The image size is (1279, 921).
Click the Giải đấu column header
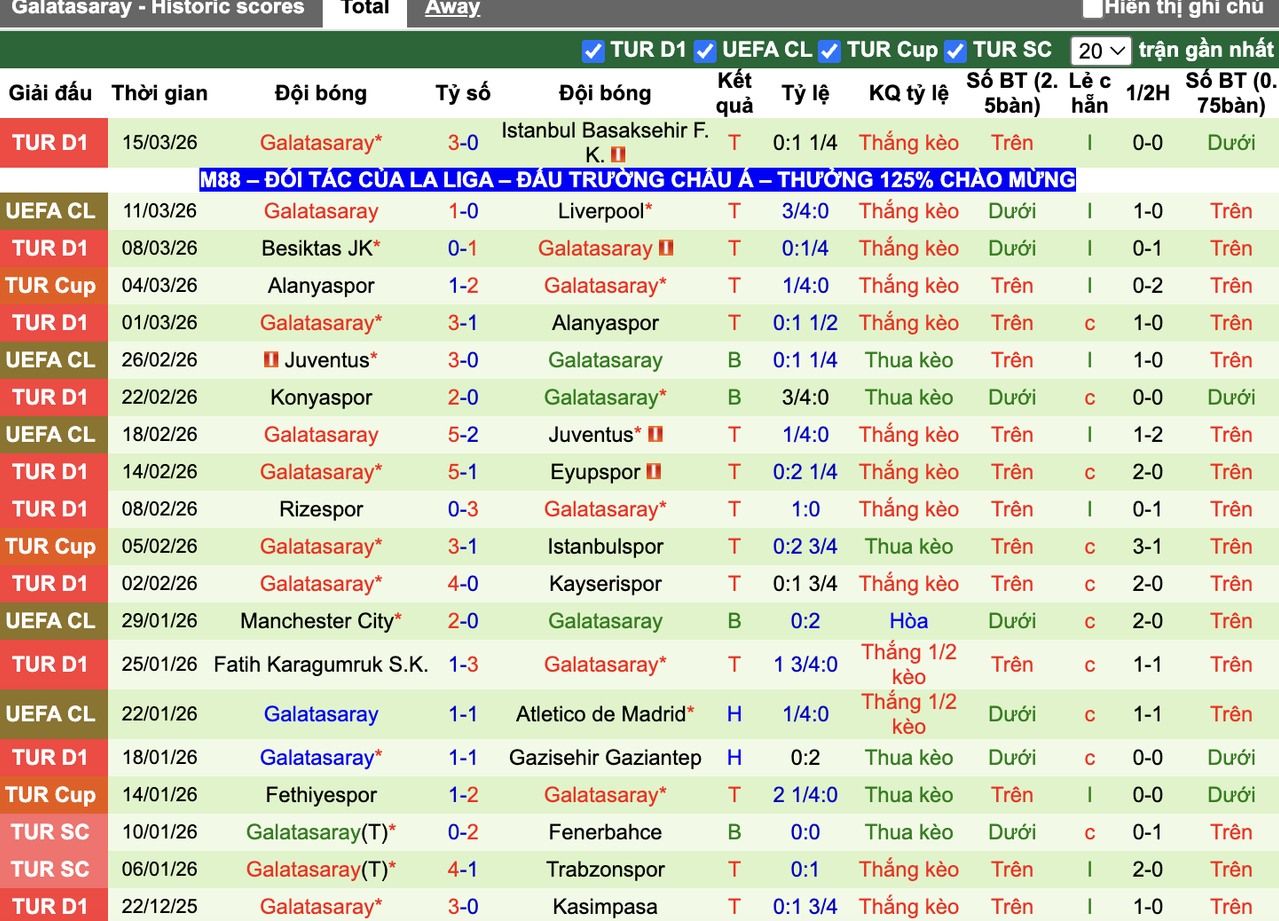click(50, 93)
